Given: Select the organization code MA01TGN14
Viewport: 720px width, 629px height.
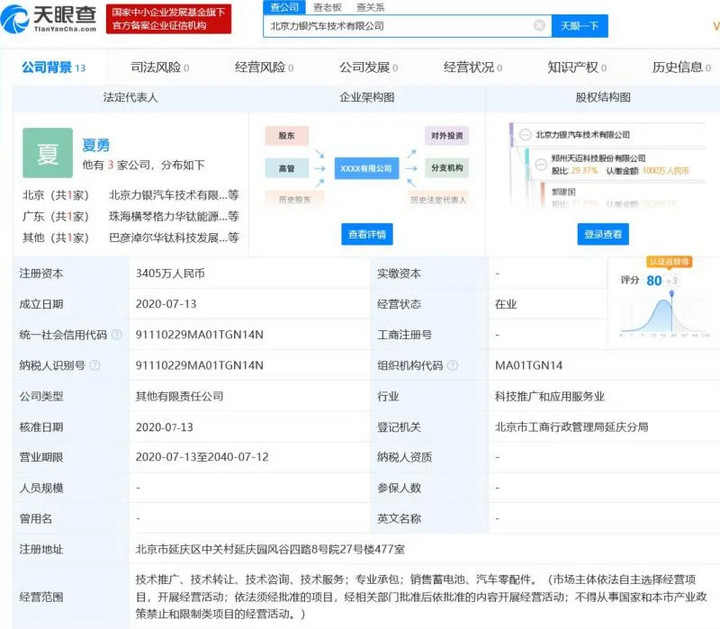Looking at the screenshot, I should click(x=529, y=365).
